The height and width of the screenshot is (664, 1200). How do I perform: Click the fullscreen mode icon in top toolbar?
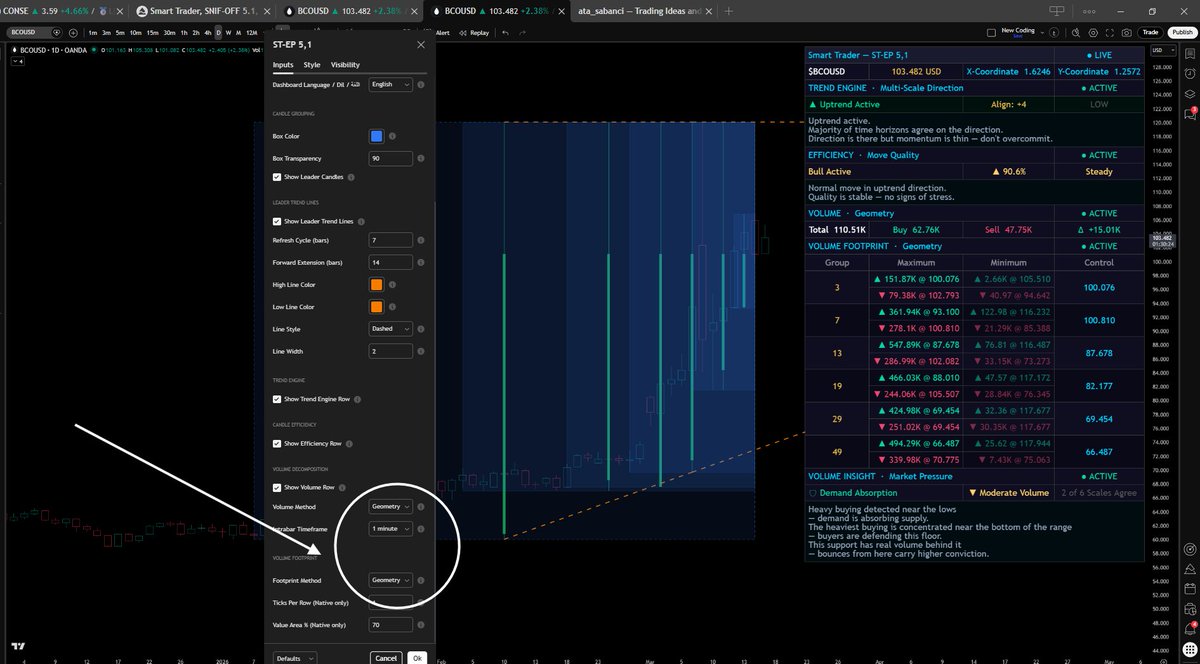click(1110, 33)
